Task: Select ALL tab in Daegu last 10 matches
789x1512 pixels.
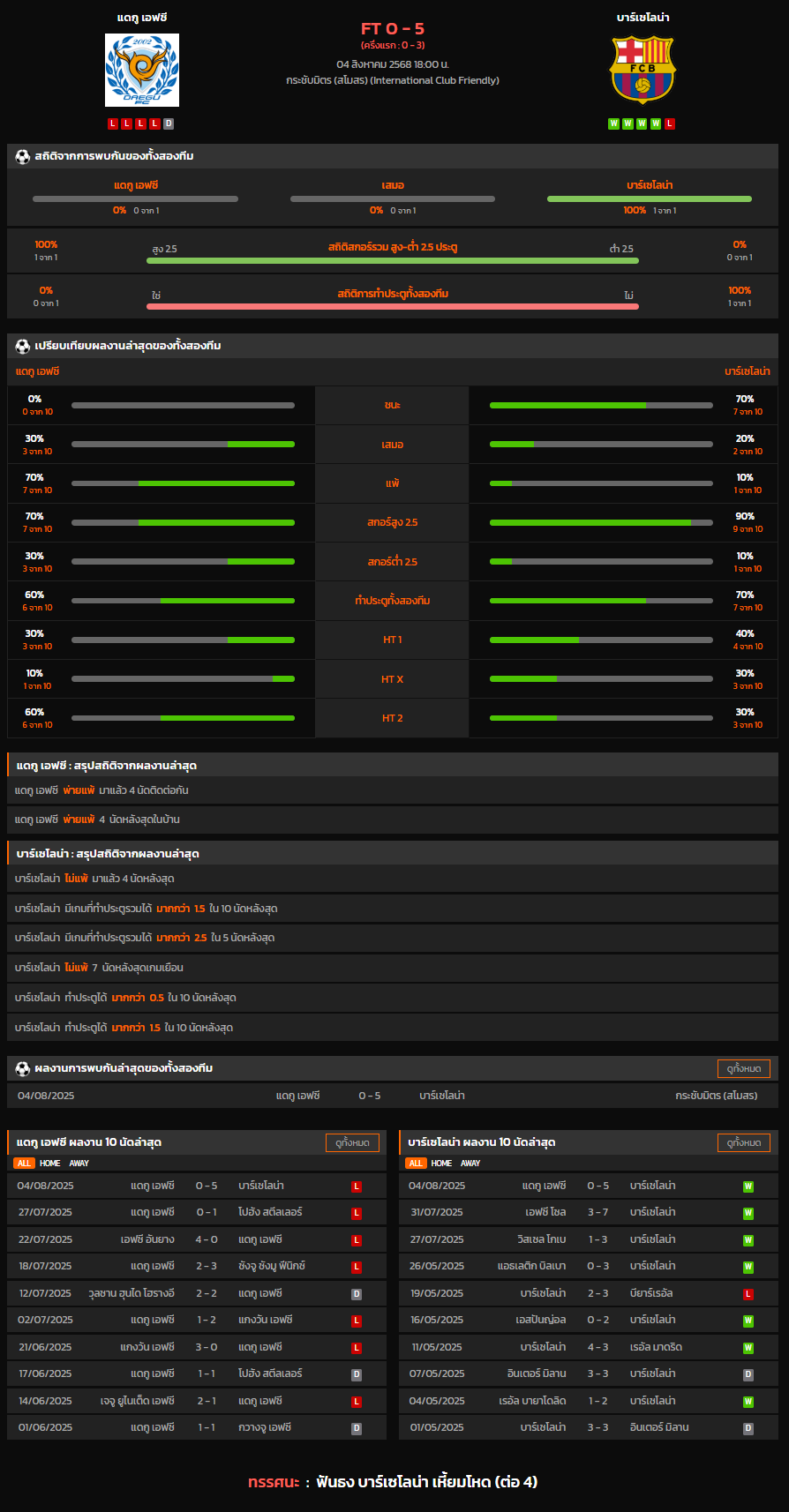Action: coord(24,1164)
